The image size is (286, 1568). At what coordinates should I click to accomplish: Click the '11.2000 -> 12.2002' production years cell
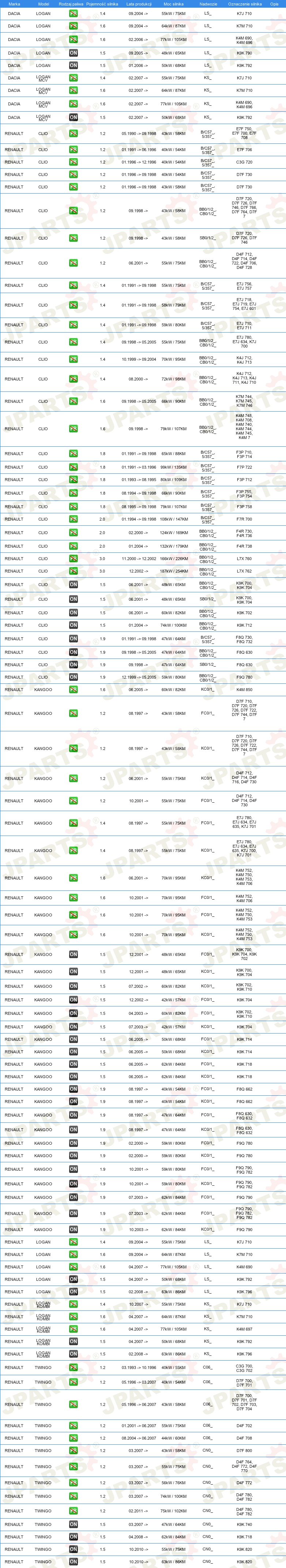coord(139,558)
